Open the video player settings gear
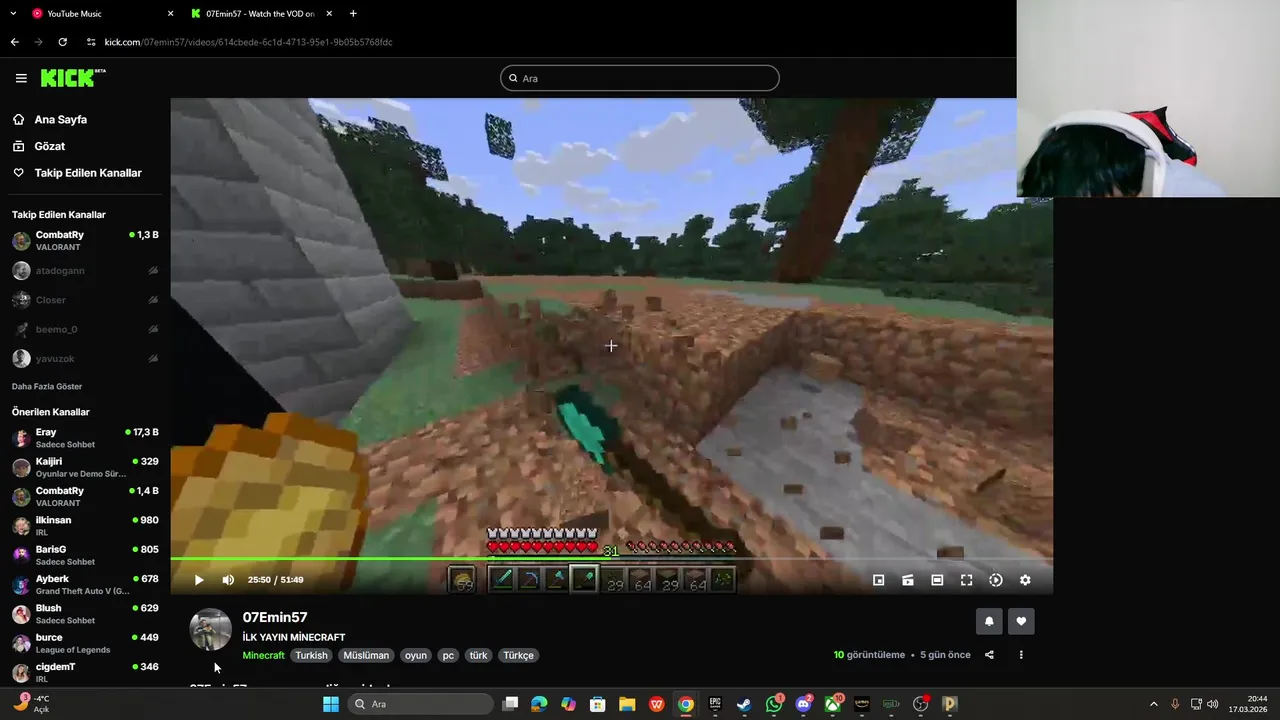The image size is (1280, 720). [1025, 580]
